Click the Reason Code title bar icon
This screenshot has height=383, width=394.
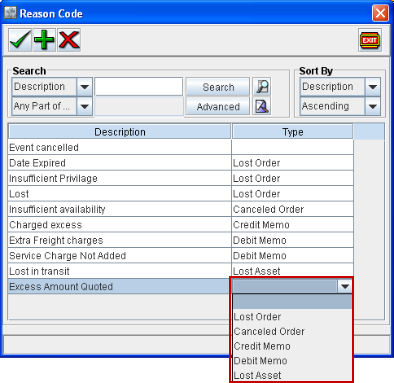(10, 13)
